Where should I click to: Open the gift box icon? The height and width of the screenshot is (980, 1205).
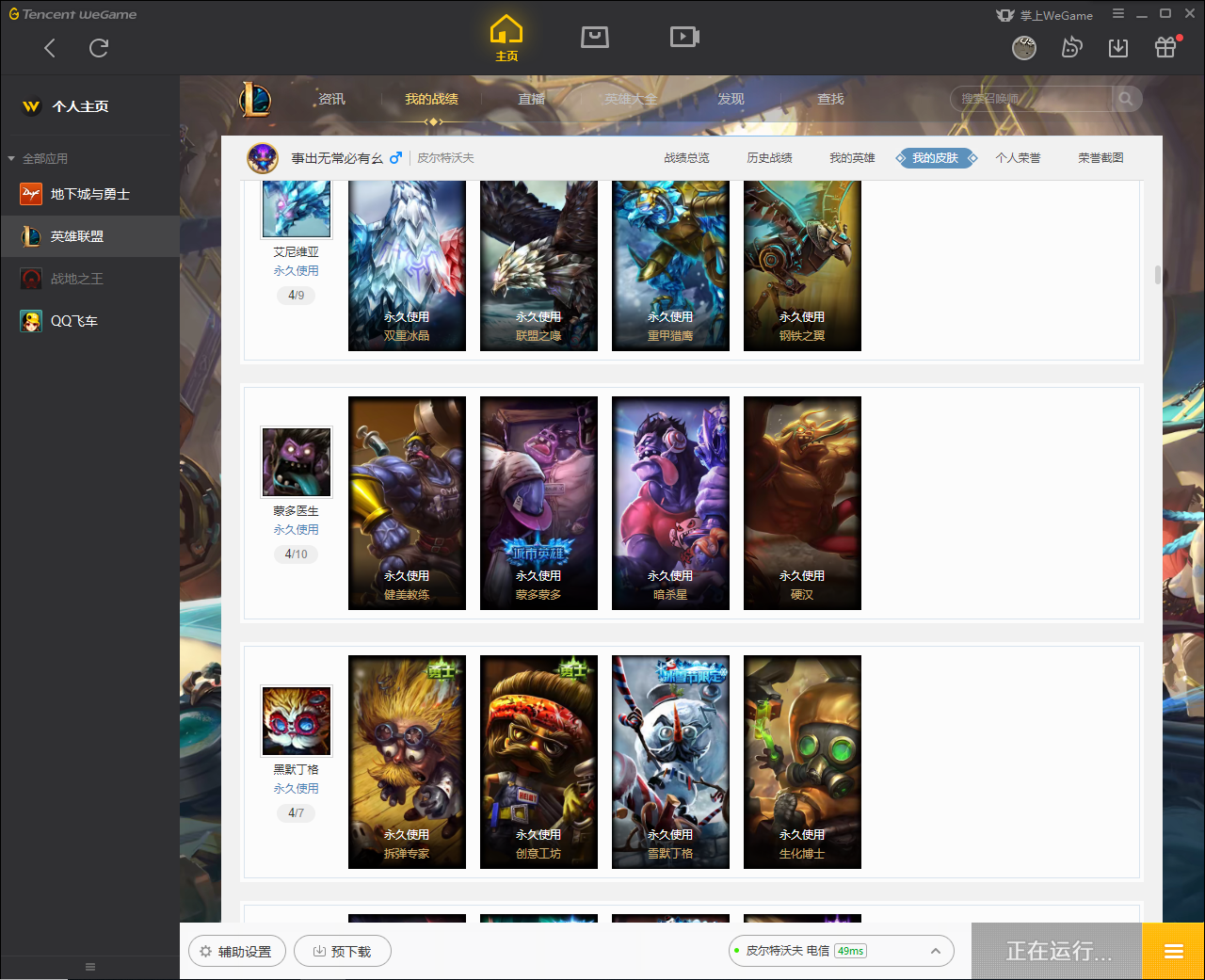click(1165, 47)
